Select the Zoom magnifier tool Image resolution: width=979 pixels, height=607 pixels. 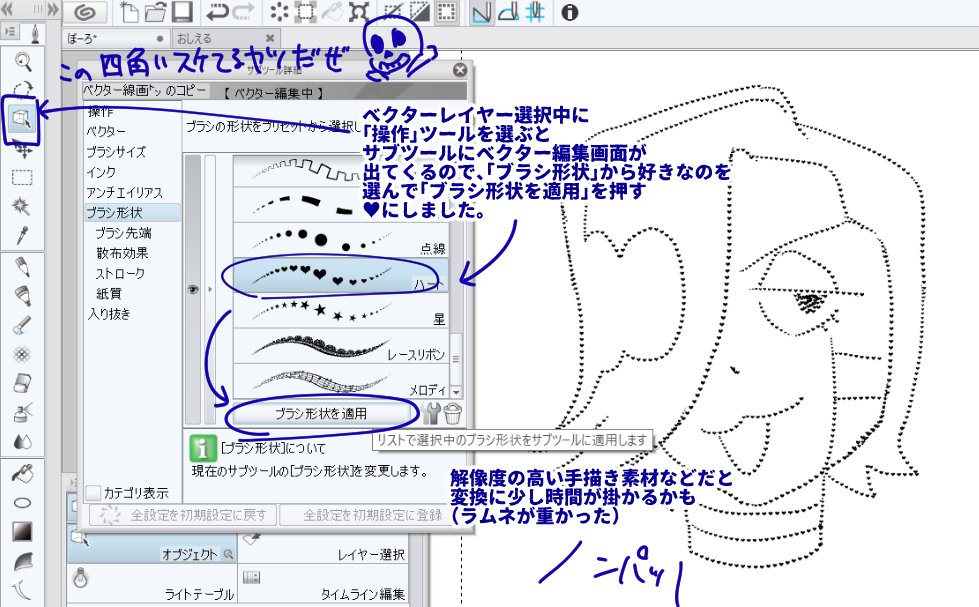point(23,62)
